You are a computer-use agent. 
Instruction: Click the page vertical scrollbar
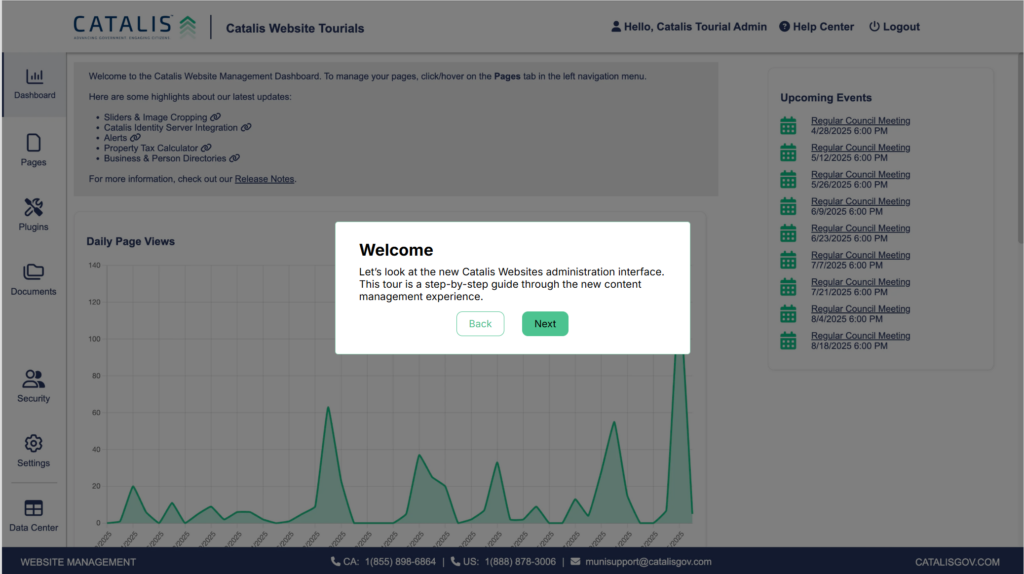coord(1020,150)
